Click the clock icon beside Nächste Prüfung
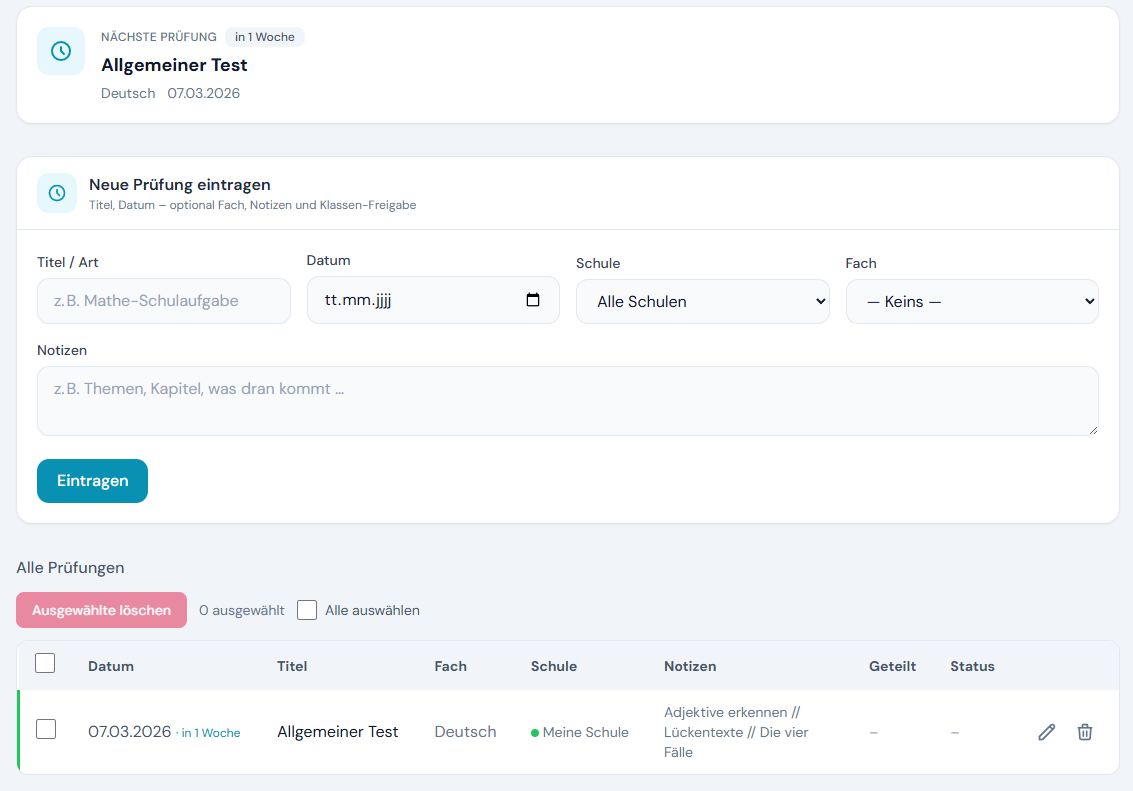 coord(61,51)
